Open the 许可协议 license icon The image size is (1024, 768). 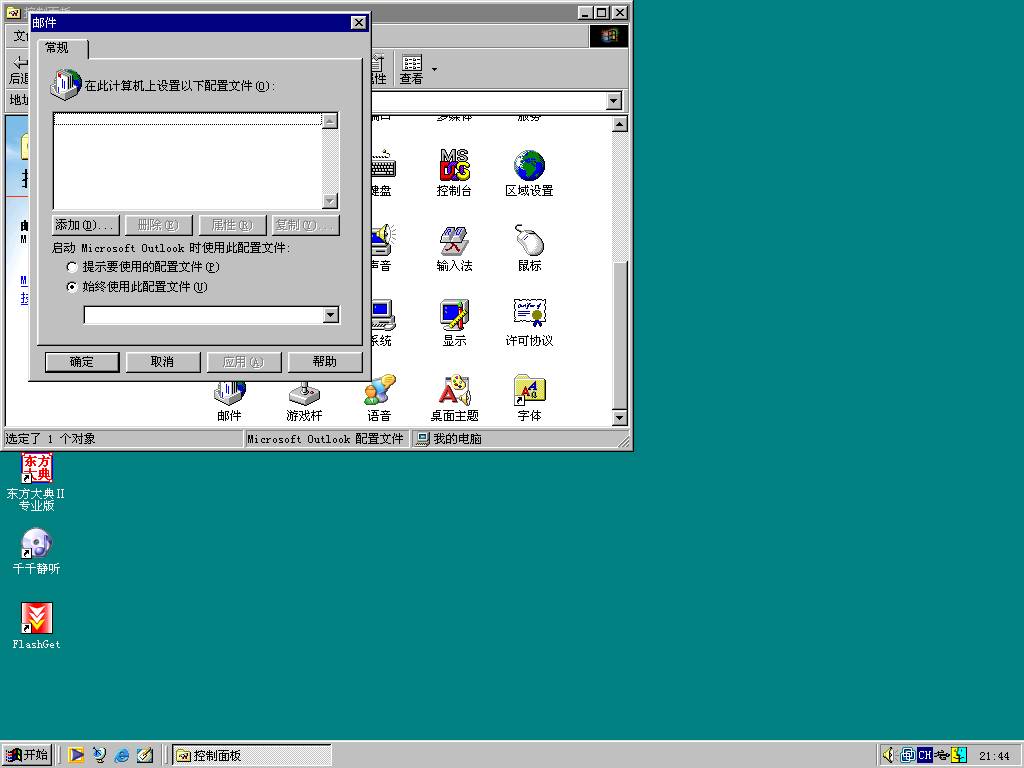point(529,316)
